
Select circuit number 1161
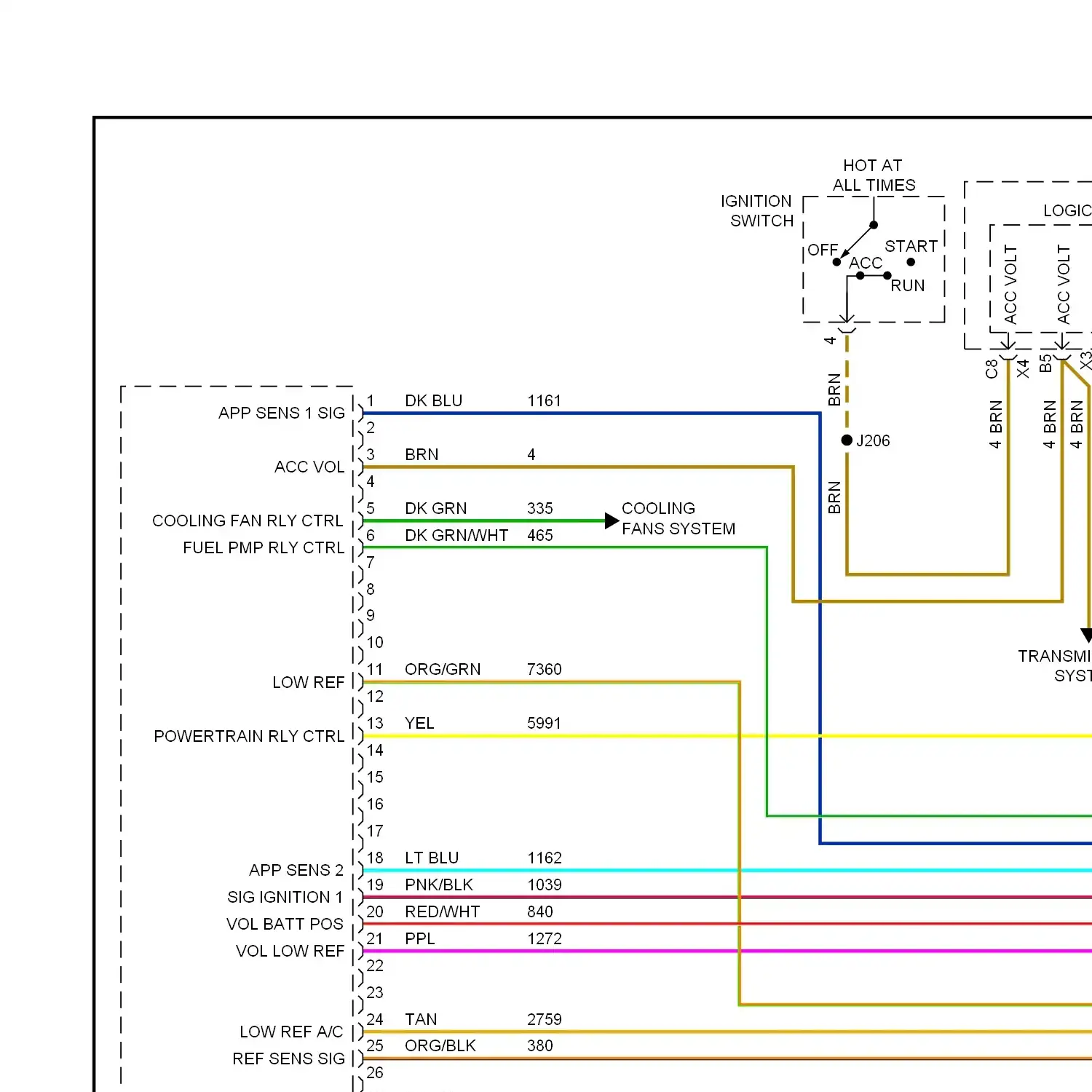click(544, 400)
